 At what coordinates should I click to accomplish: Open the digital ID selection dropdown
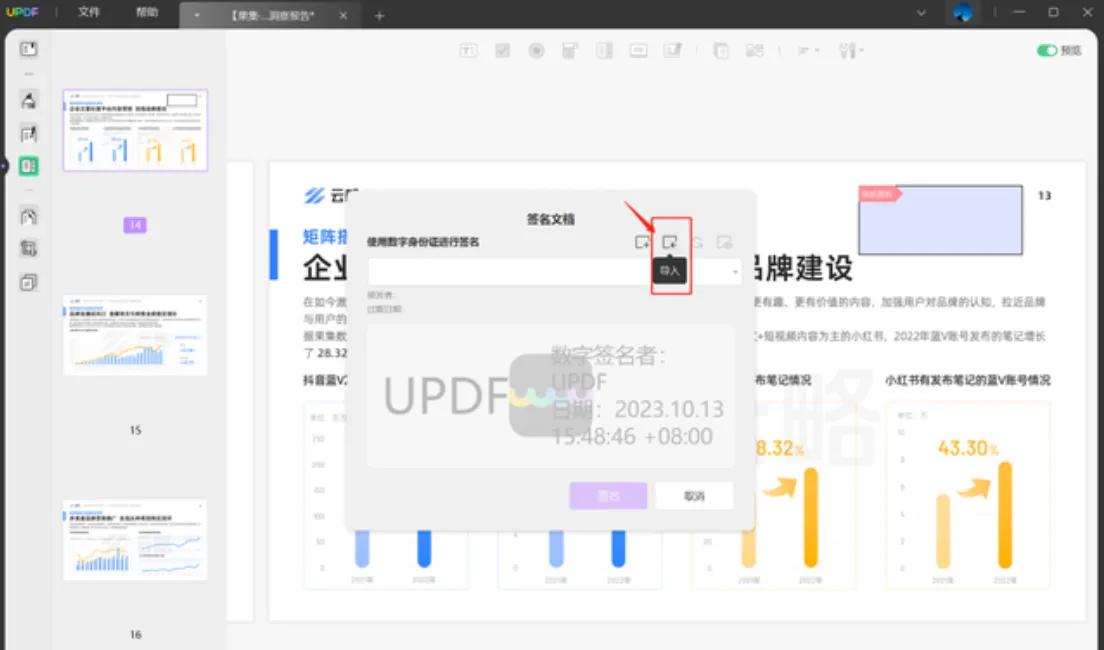point(555,272)
